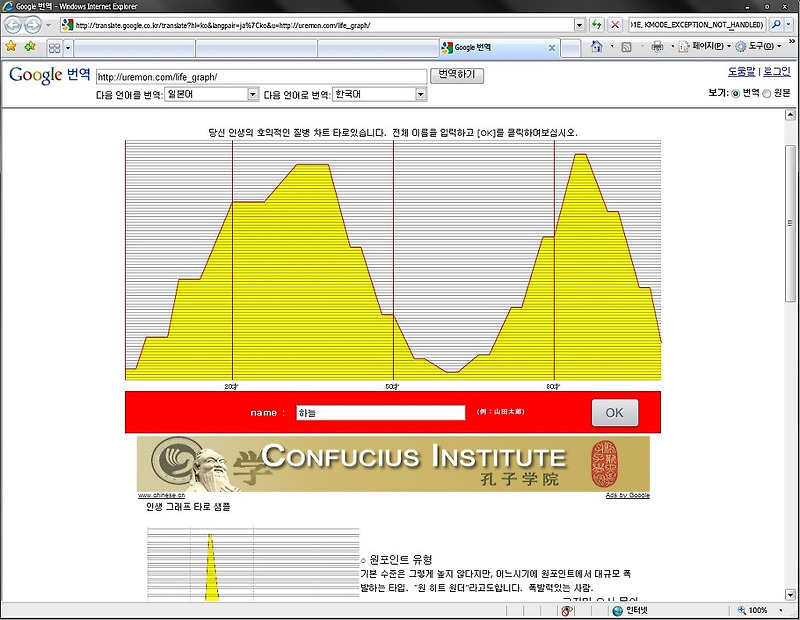Image resolution: width=800 pixels, height=620 pixels.
Task: Go back with the browser Back arrow
Action: tap(14, 24)
